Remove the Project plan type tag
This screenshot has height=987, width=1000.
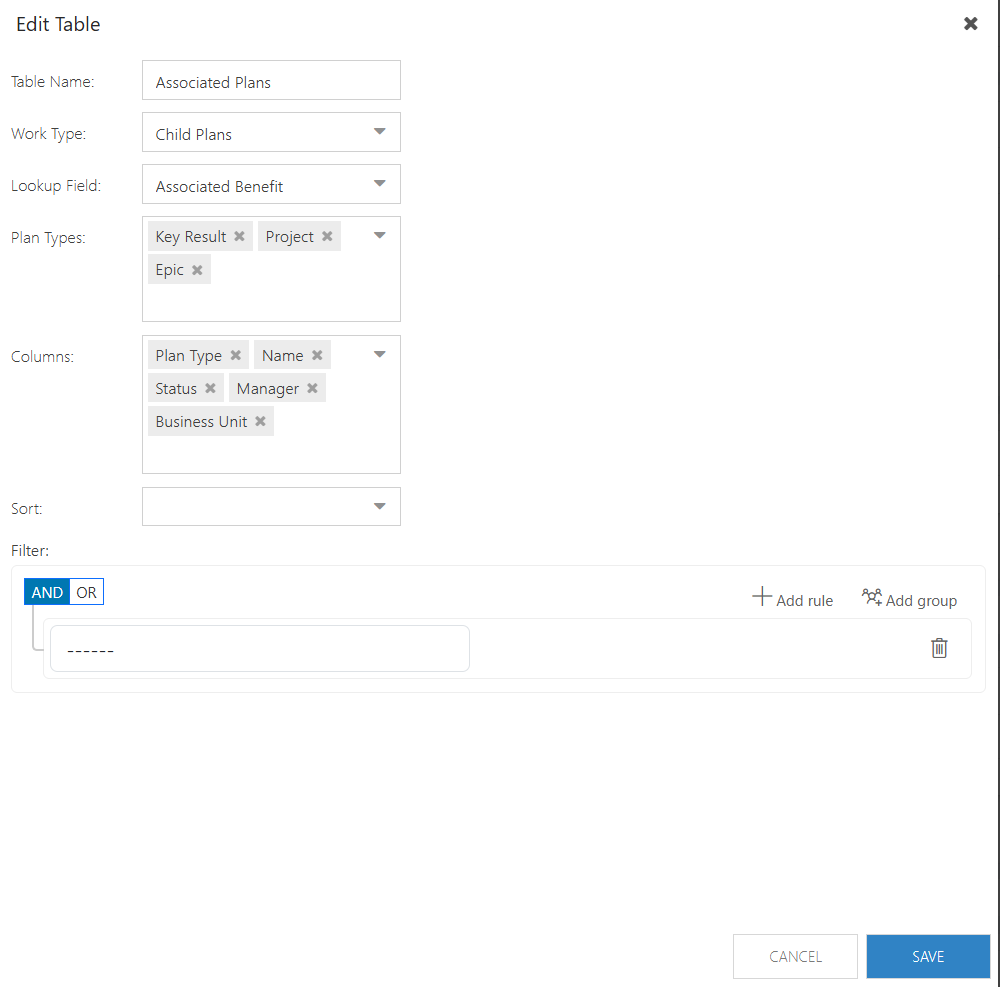[x=327, y=236]
